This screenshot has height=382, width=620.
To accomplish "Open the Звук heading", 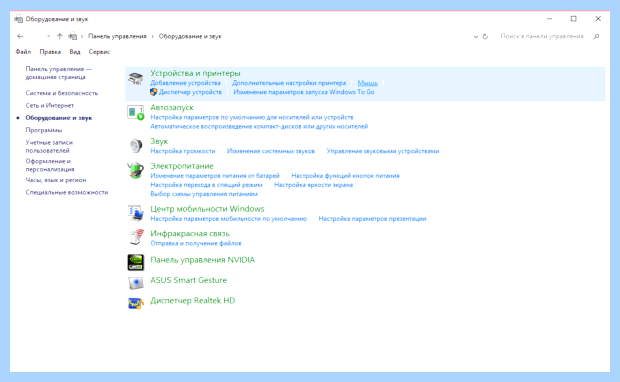I will point(159,141).
